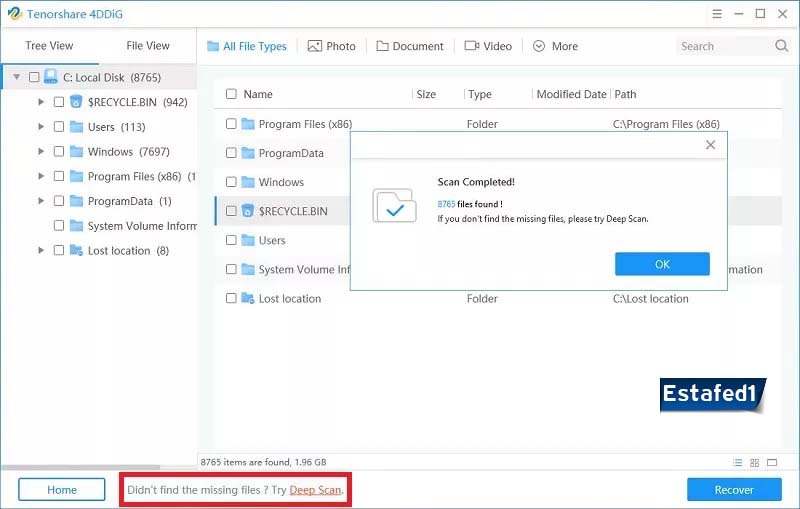
Task: Click the Deep Scan link
Action: (315, 490)
